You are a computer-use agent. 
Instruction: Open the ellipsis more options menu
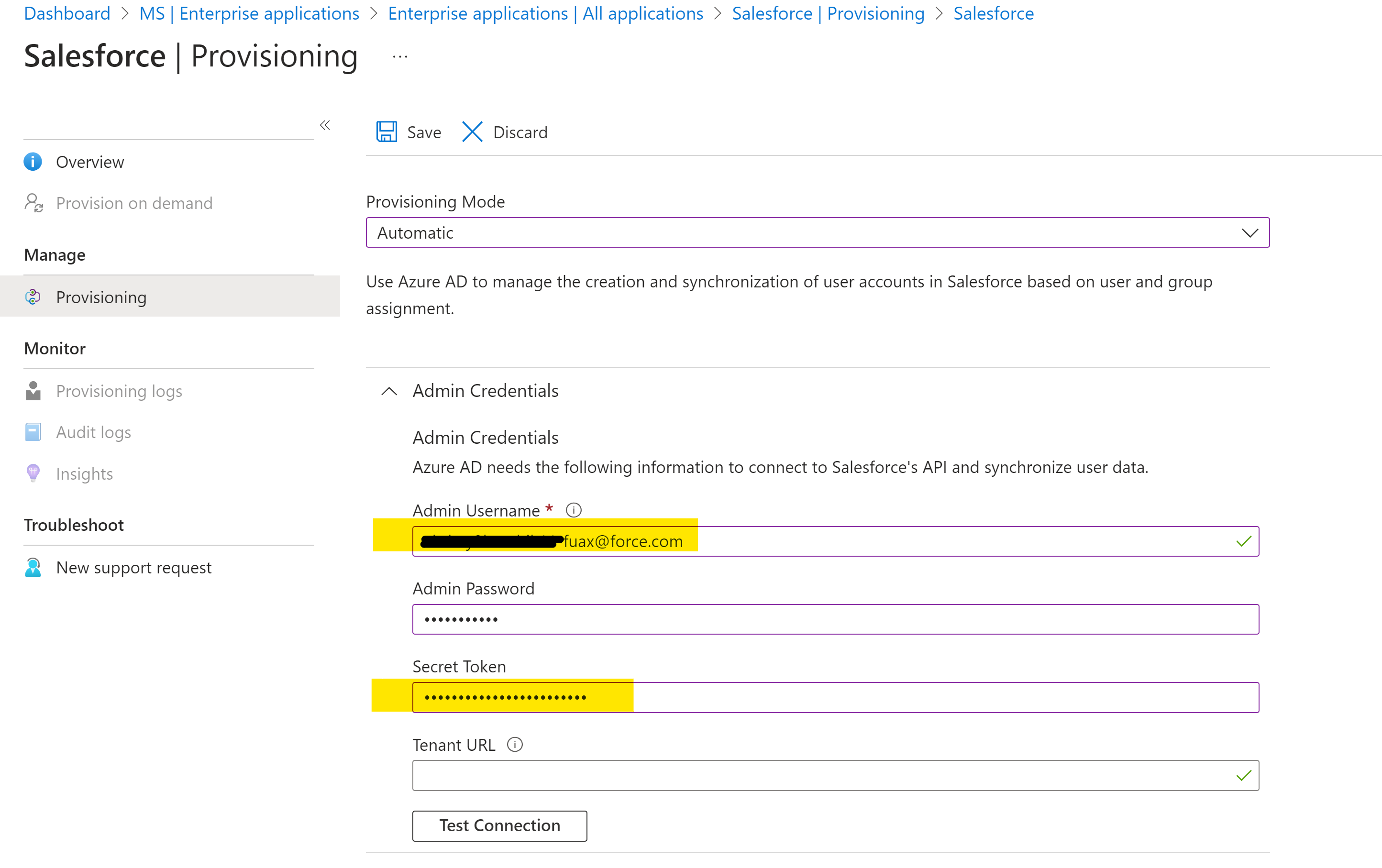pyautogui.click(x=400, y=57)
